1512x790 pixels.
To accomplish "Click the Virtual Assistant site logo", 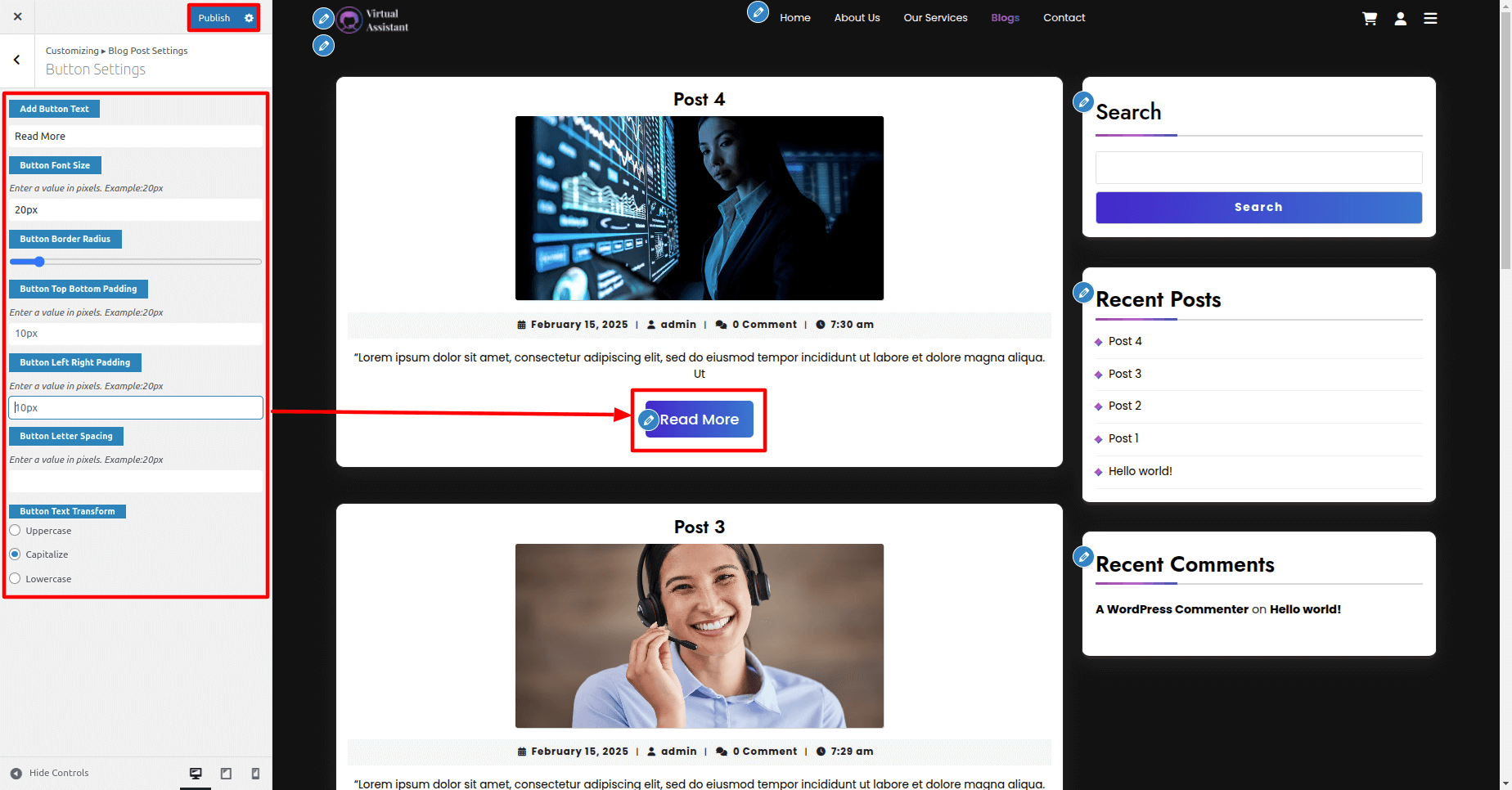I will [x=373, y=20].
